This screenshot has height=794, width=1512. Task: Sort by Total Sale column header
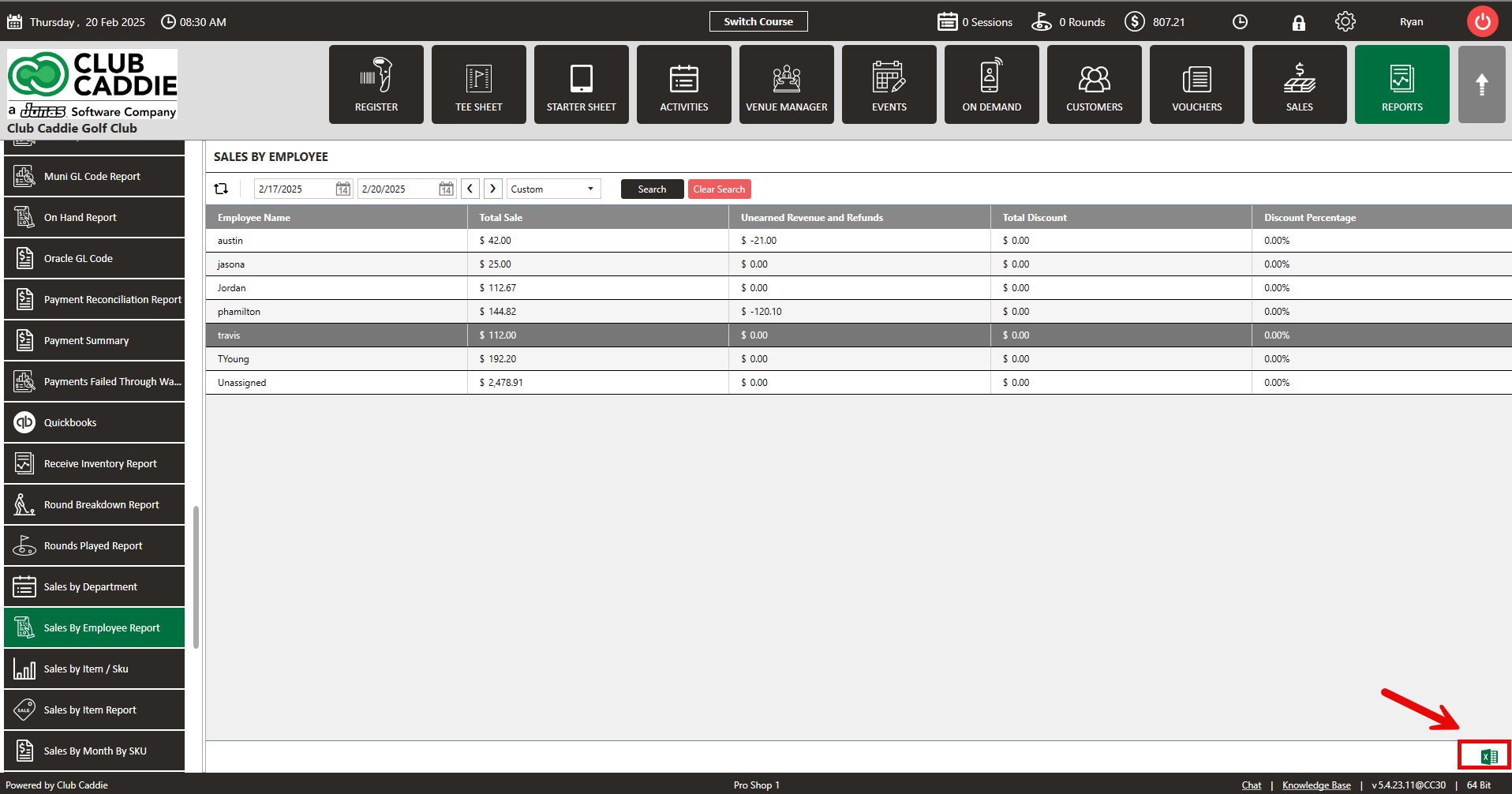598,217
